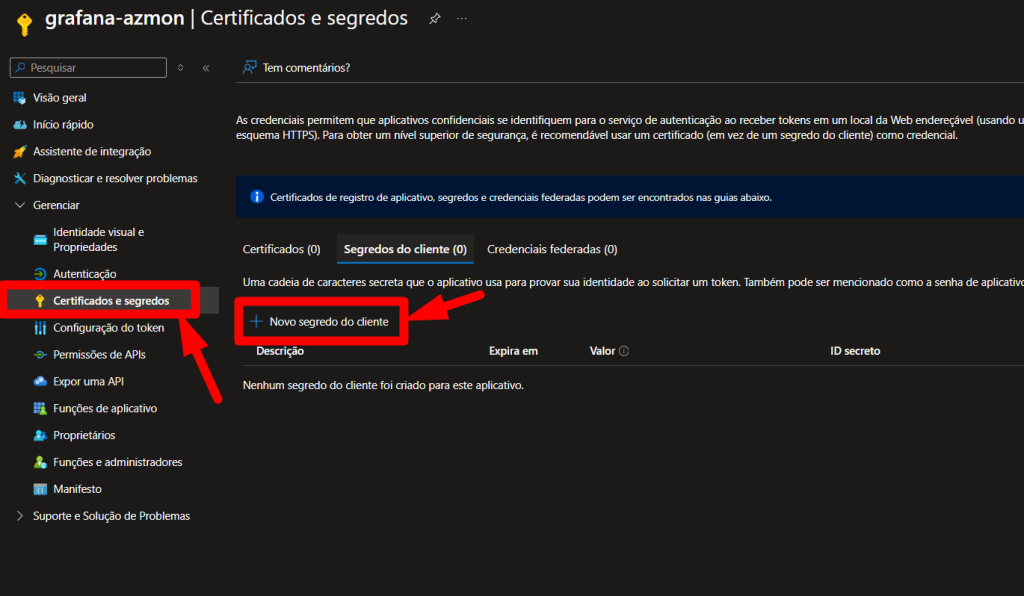Viewport: 1024px width, 596px height.
Task: Collapse the Gerenciar section
Action: tap(20, 205)
